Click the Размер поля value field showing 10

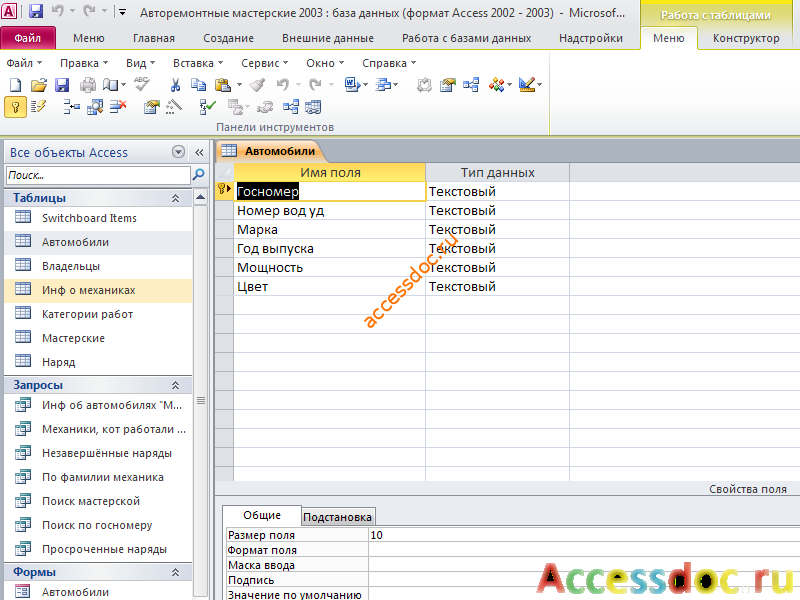pos(584,535)
